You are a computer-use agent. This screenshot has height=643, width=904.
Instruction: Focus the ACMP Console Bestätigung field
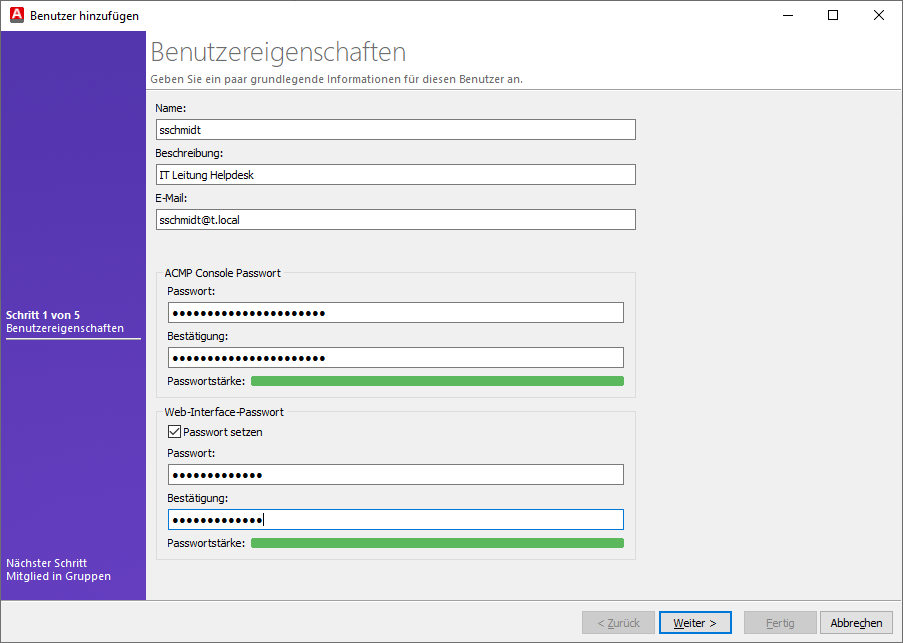coord(396,358)
